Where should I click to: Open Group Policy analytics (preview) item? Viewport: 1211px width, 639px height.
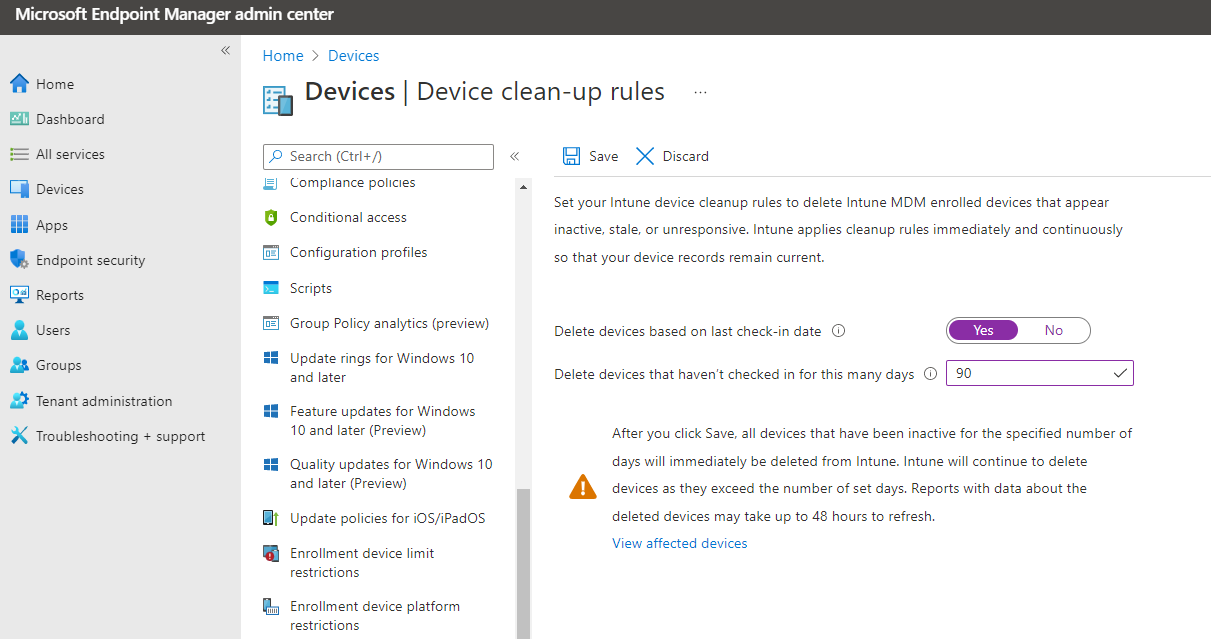[388, 323]
